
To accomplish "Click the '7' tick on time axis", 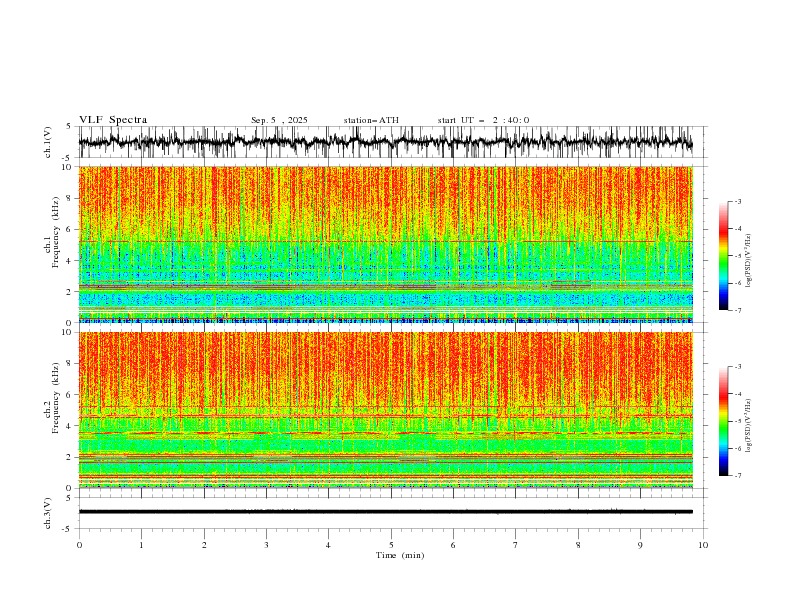I will point(516,545).
